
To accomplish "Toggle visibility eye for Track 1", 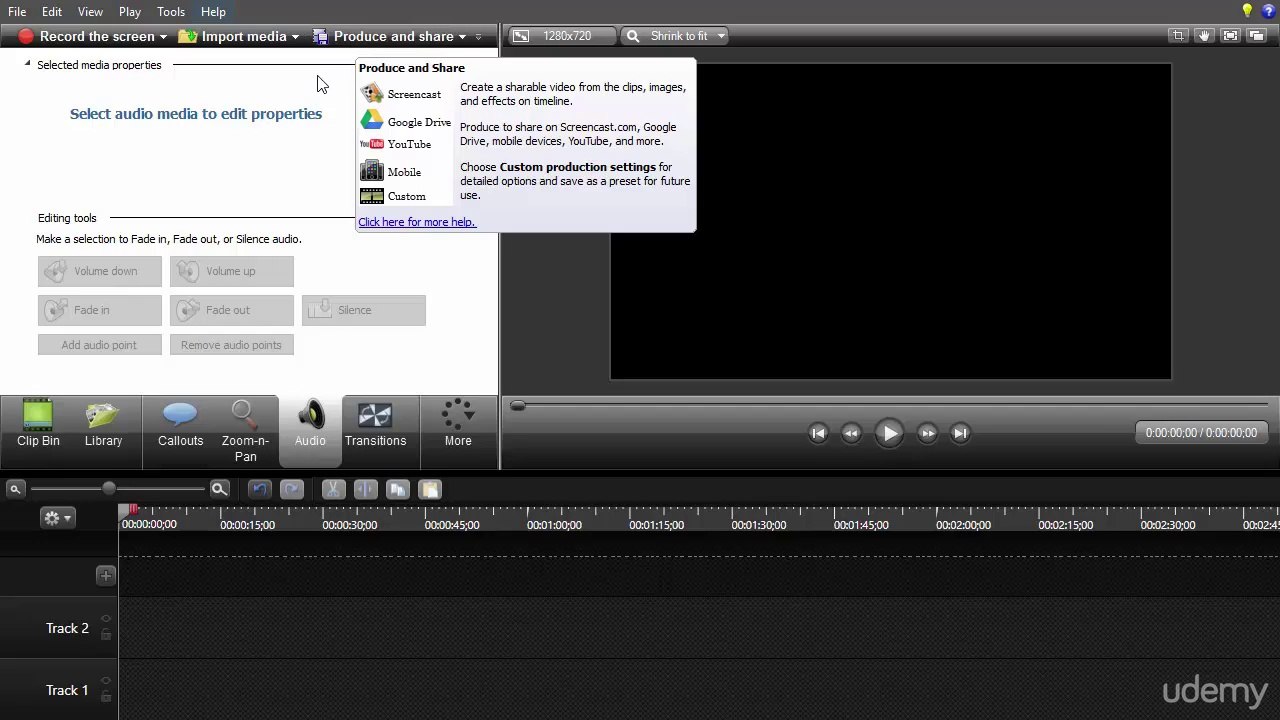I will point(106,682).
